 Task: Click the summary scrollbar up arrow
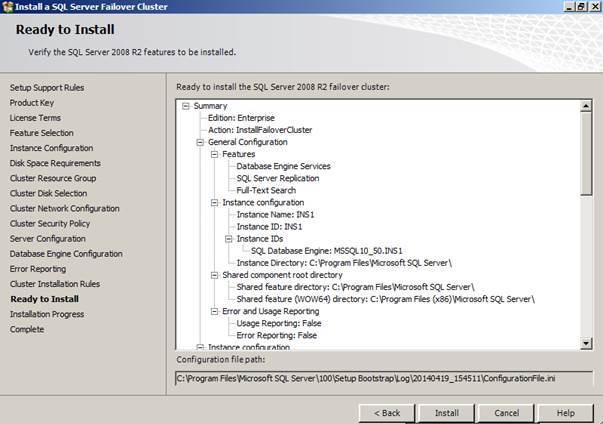coord(586,106)
